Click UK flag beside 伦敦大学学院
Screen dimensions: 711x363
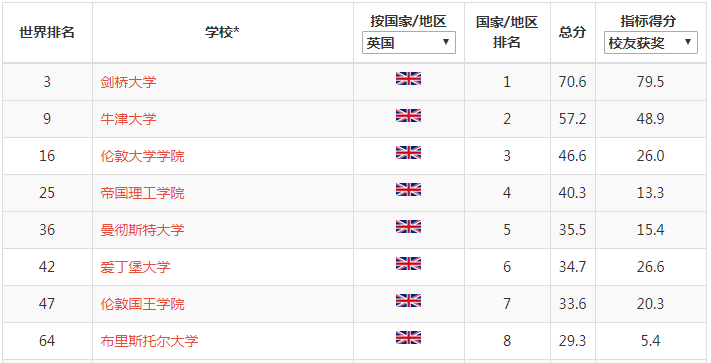(408, 153)
